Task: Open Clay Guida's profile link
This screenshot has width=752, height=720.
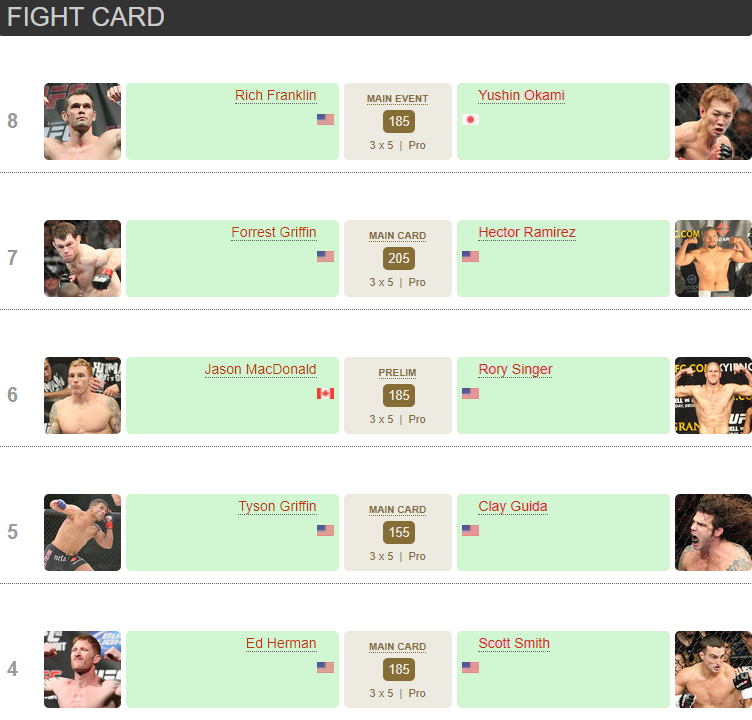Action: 512,506
